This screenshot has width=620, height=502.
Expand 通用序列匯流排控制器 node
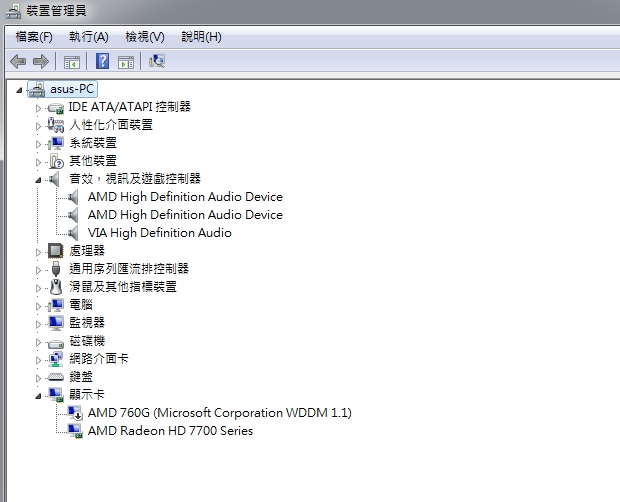pyautogui.click(x=38, y=270)
